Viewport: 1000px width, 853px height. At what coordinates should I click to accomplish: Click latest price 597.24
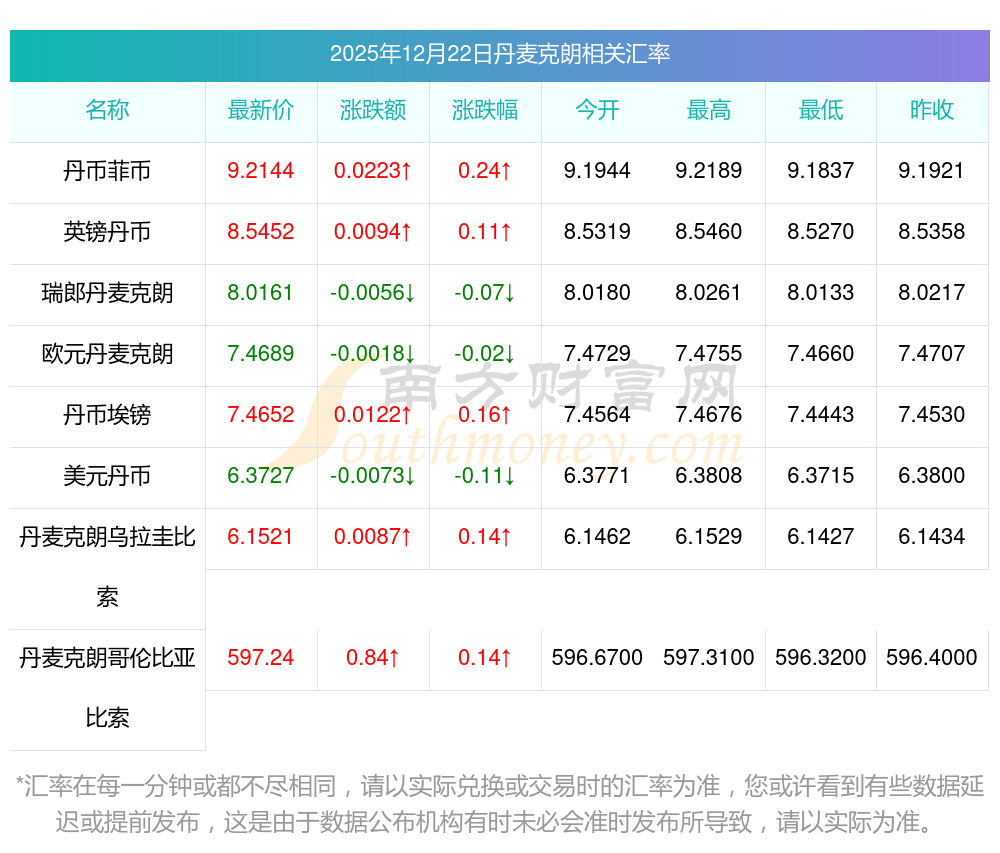click(261, 657)
